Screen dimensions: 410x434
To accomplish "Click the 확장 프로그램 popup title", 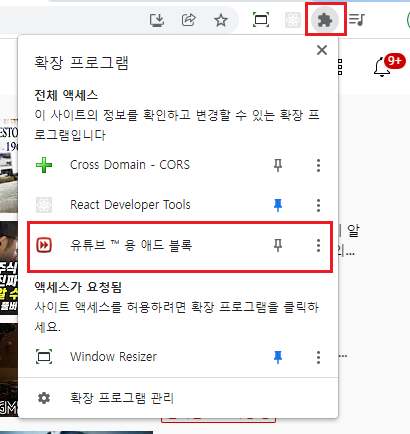I will (x=81, y=63).
